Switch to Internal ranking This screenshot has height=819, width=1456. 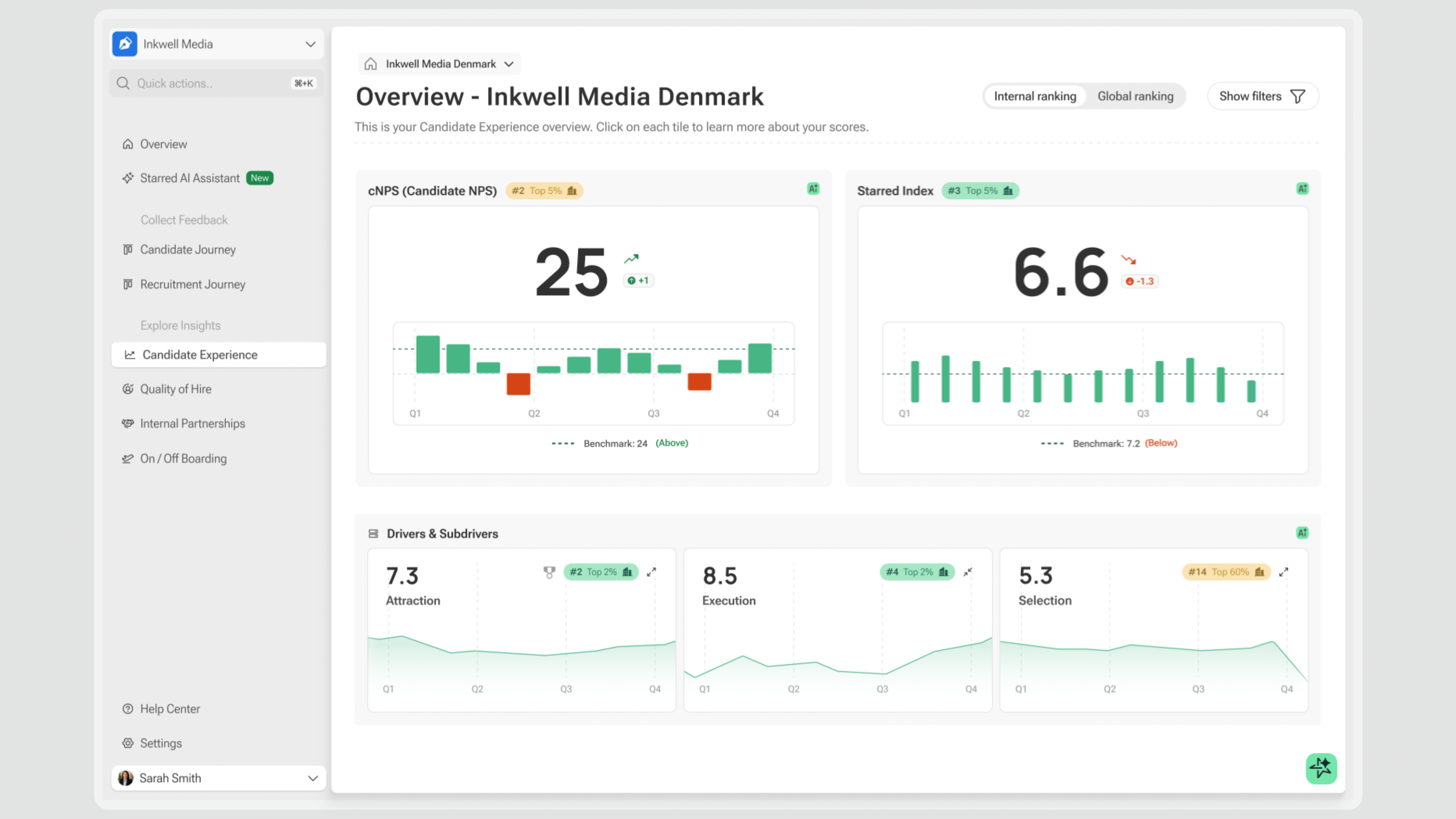point(1034,96)
